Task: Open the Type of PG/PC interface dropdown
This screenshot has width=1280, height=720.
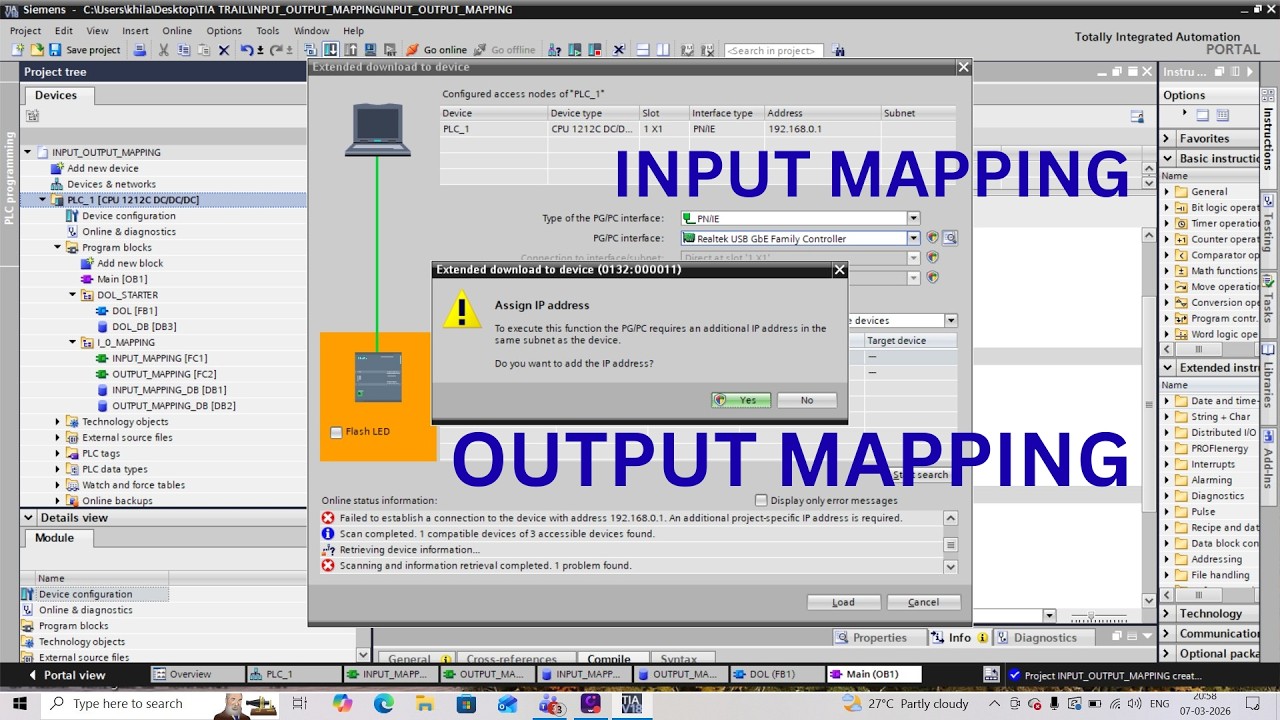Action: (913, 218)
